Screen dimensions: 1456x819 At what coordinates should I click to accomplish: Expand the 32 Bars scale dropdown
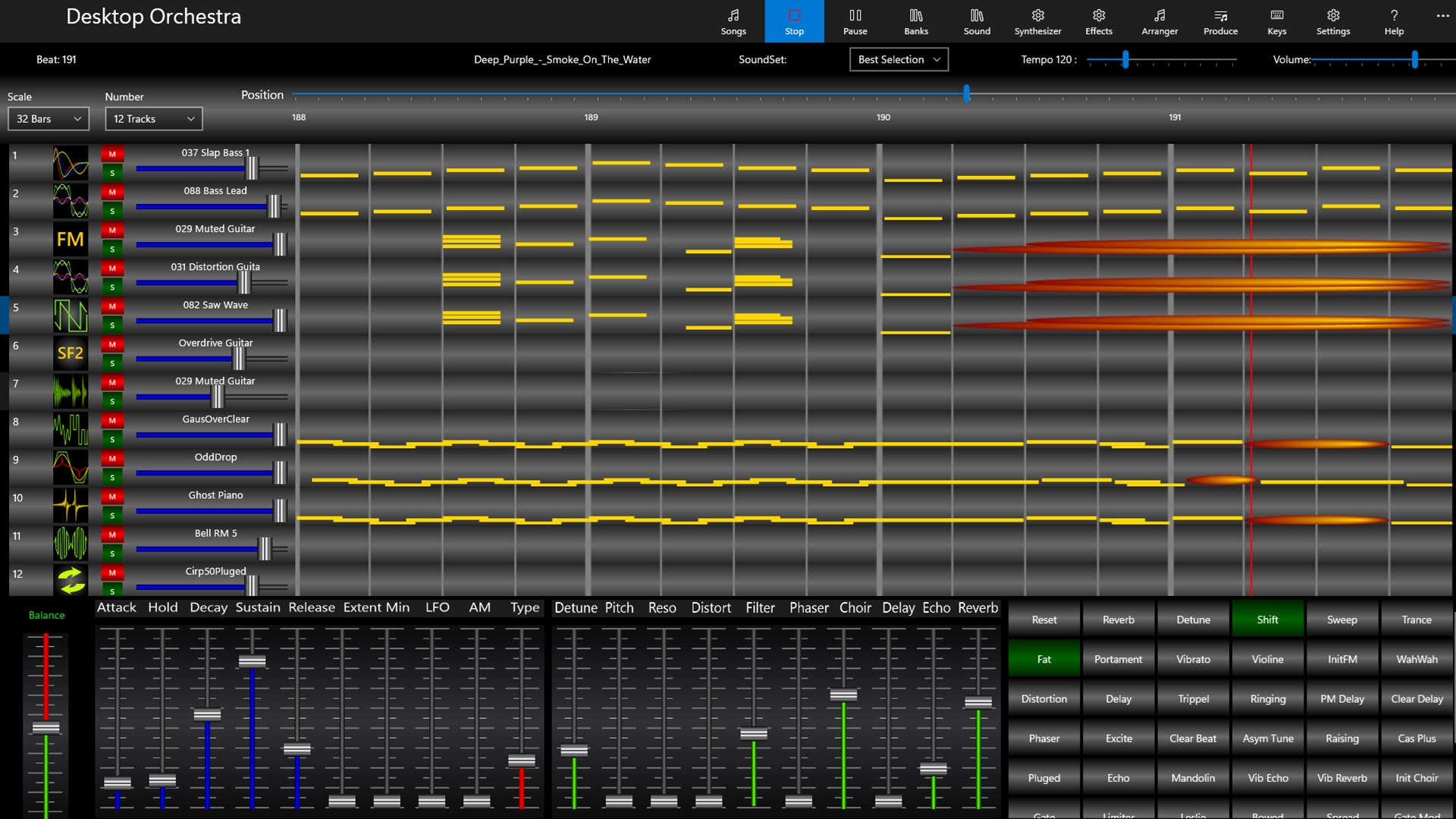49,119
